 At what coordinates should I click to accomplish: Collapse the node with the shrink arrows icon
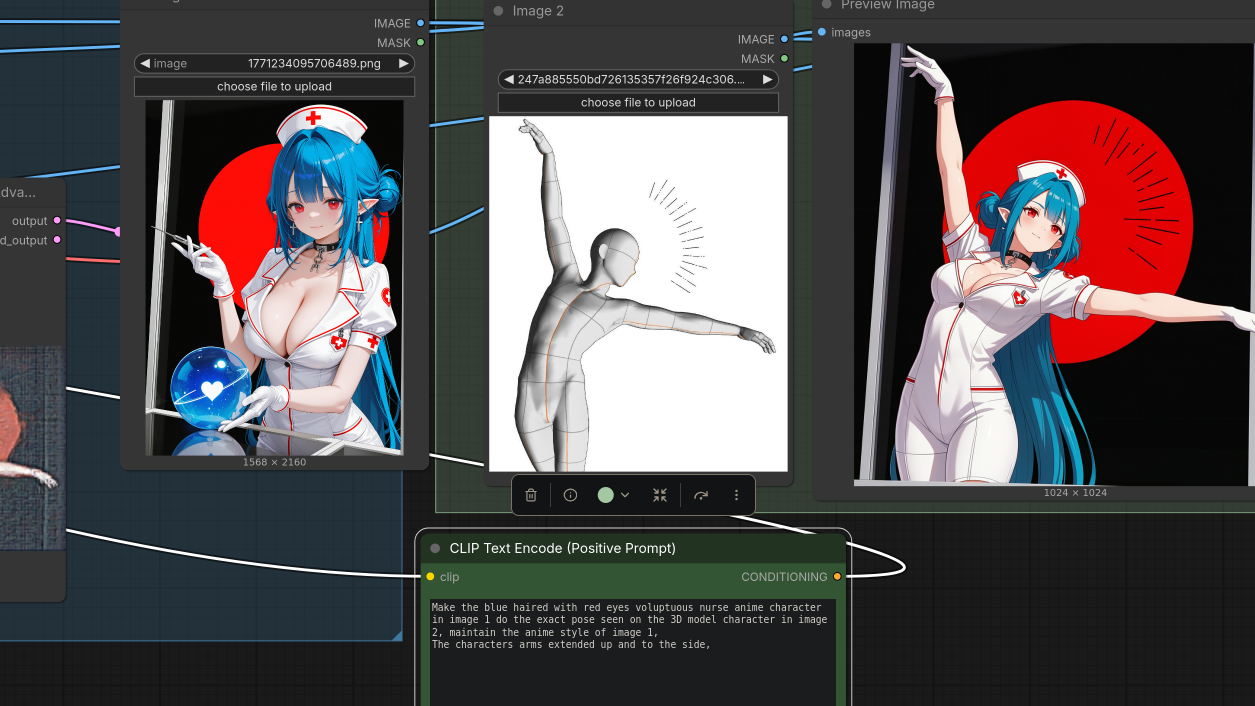pyautogui.click(x=660, y=495)
